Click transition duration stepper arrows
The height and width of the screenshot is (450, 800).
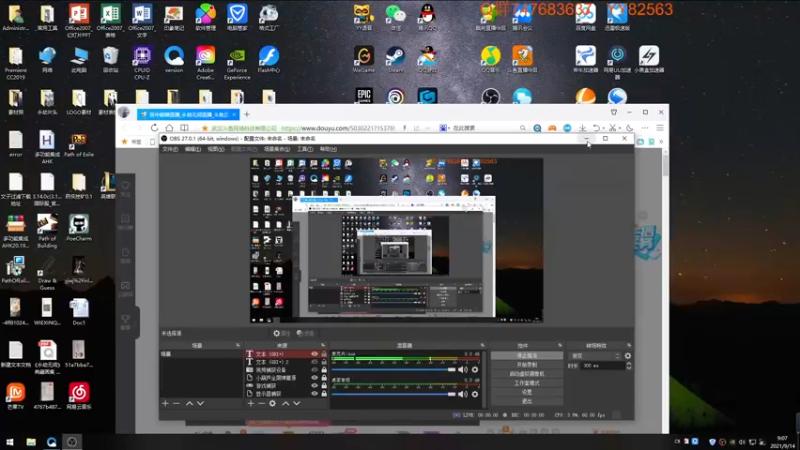tap(629, 366)
